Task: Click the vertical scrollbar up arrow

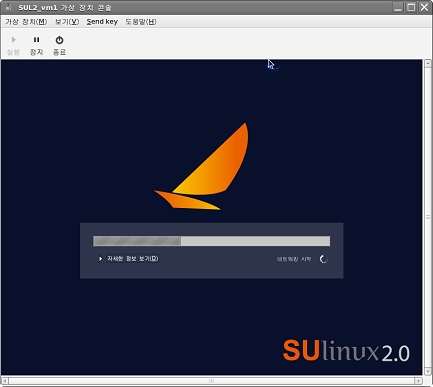Action: (428, 64)
